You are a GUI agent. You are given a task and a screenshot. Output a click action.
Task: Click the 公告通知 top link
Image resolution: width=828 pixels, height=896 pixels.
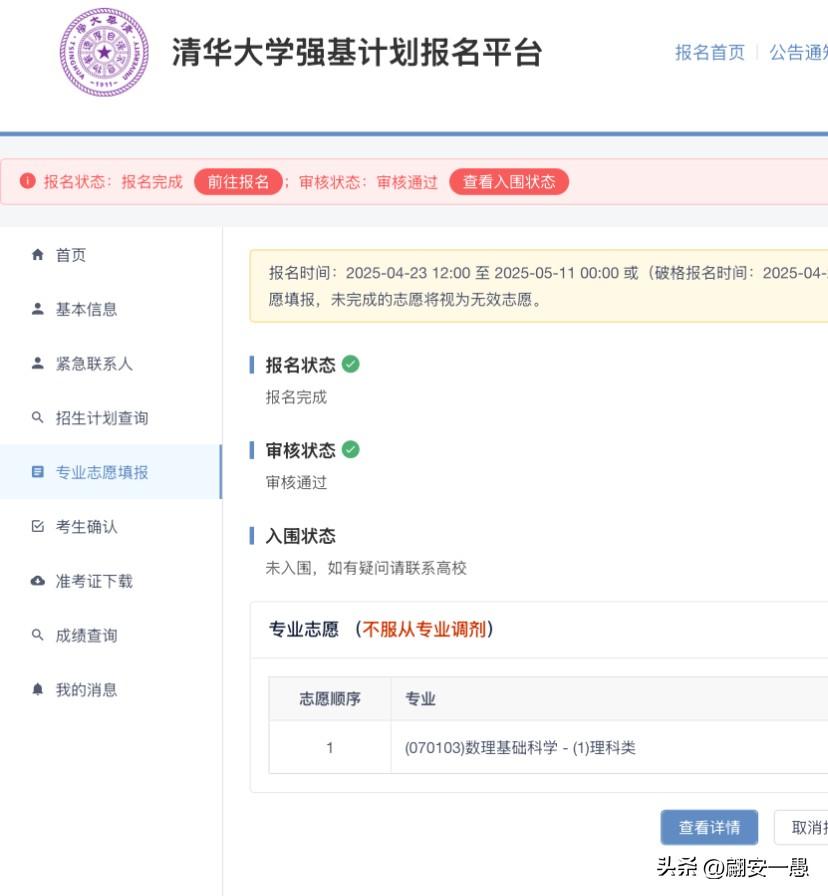799,53
